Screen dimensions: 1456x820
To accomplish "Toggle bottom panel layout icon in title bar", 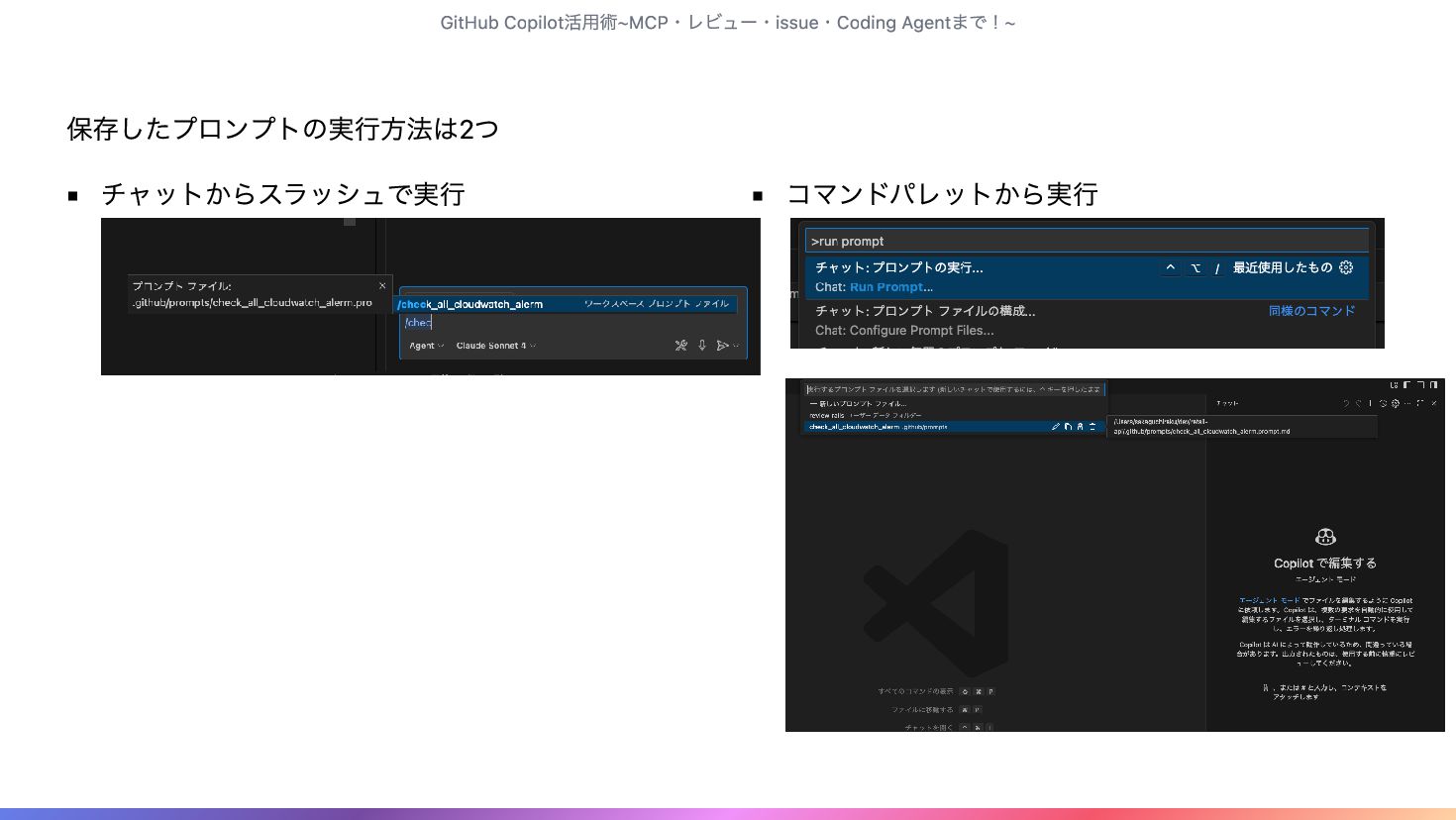I will 1420,385.
